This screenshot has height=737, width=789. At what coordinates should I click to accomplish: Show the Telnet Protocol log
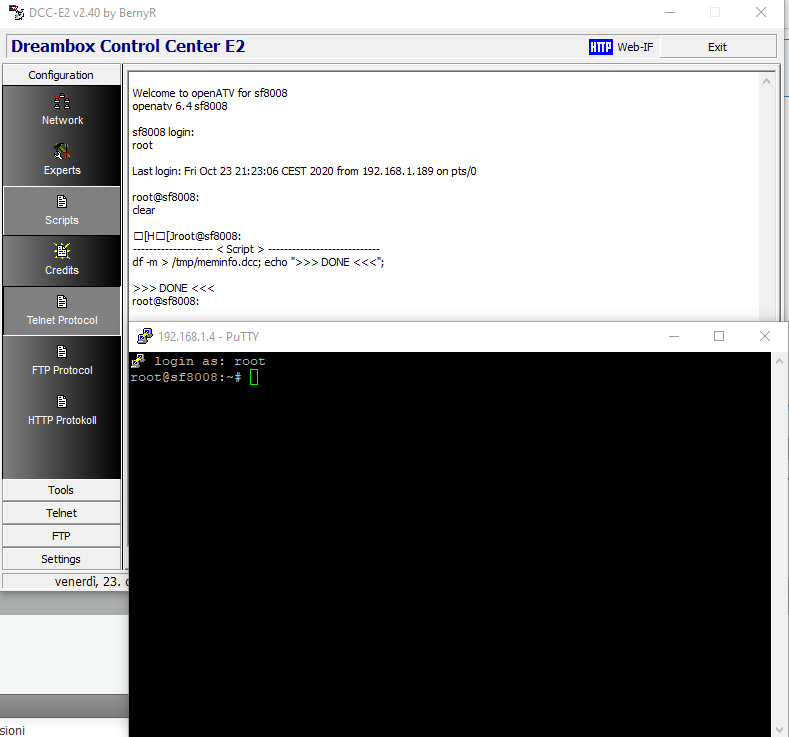[62, 310]
